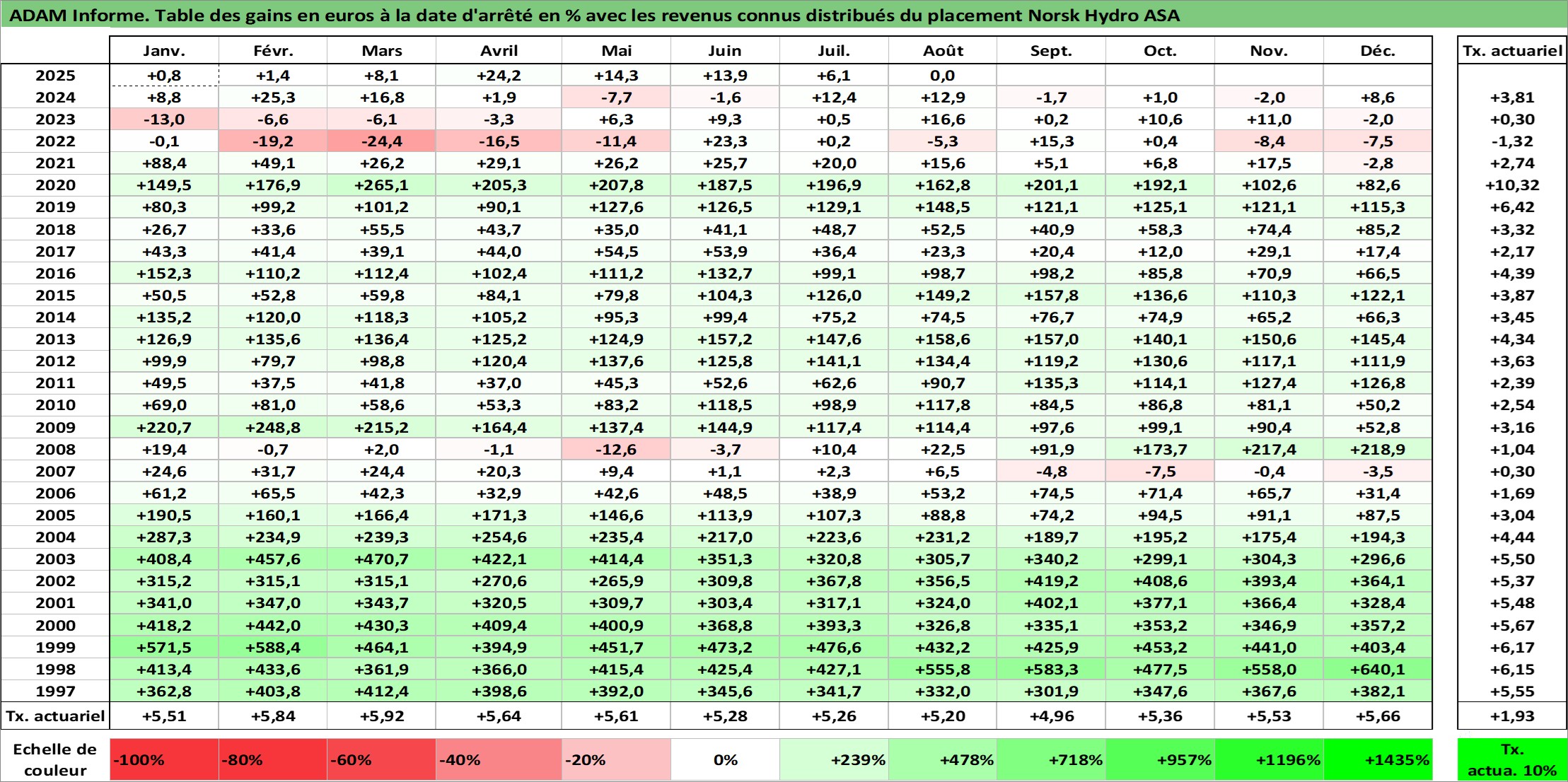Click the +157,2 cell for June 2013
Image resolution: width=1568 pixels, height=782 pixels.
725,339
